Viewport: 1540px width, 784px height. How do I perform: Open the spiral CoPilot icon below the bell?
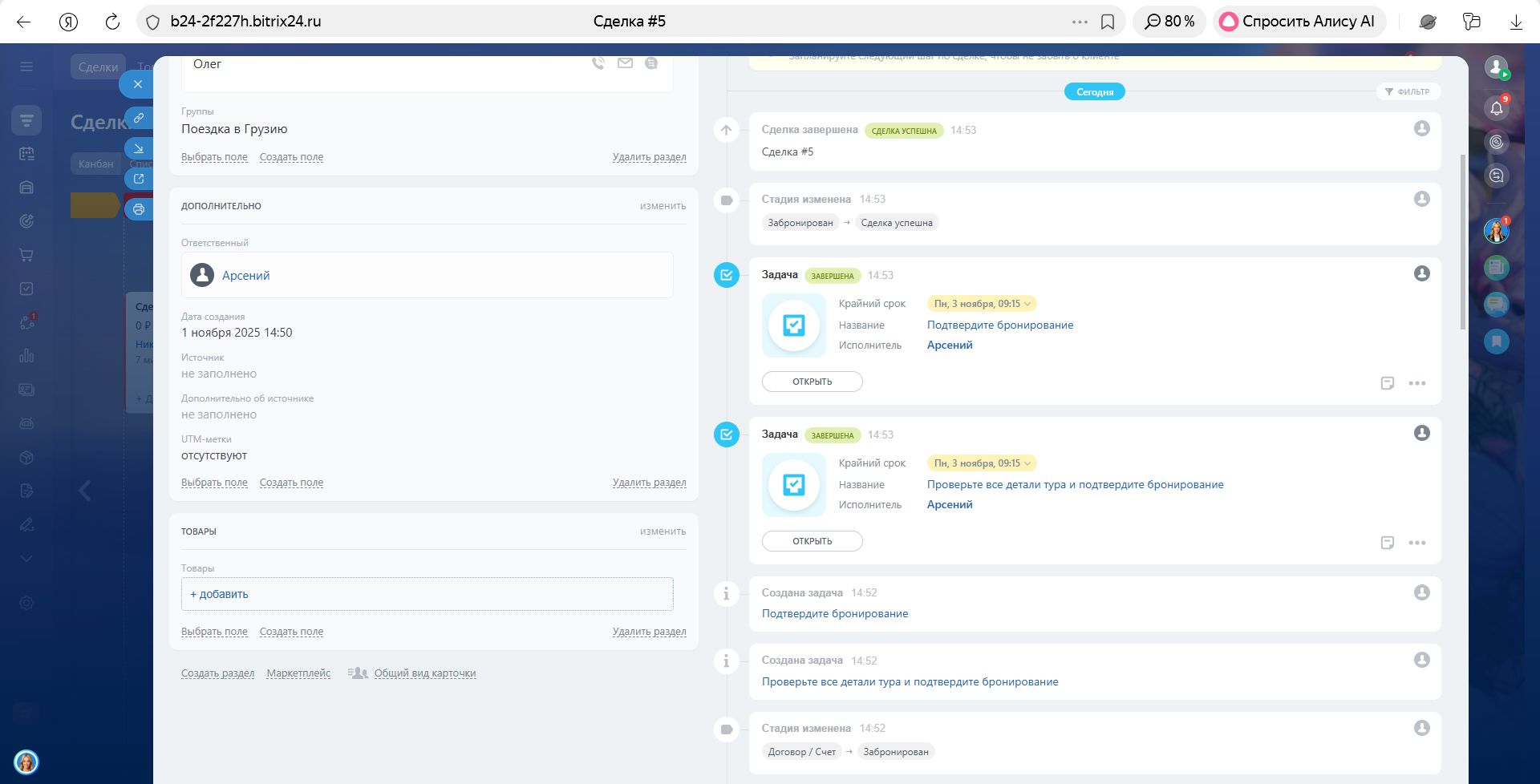[1497, 142]
